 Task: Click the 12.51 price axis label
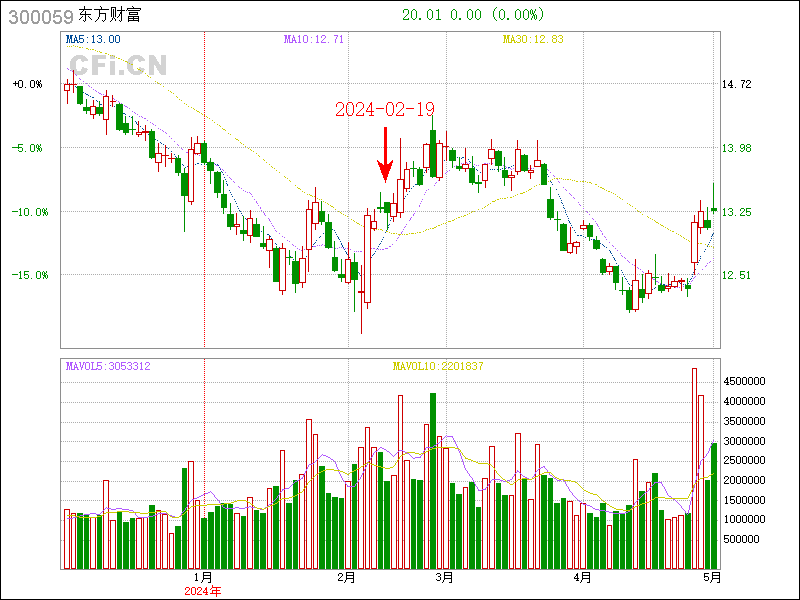pyautogui.click(x=736, y=275)
